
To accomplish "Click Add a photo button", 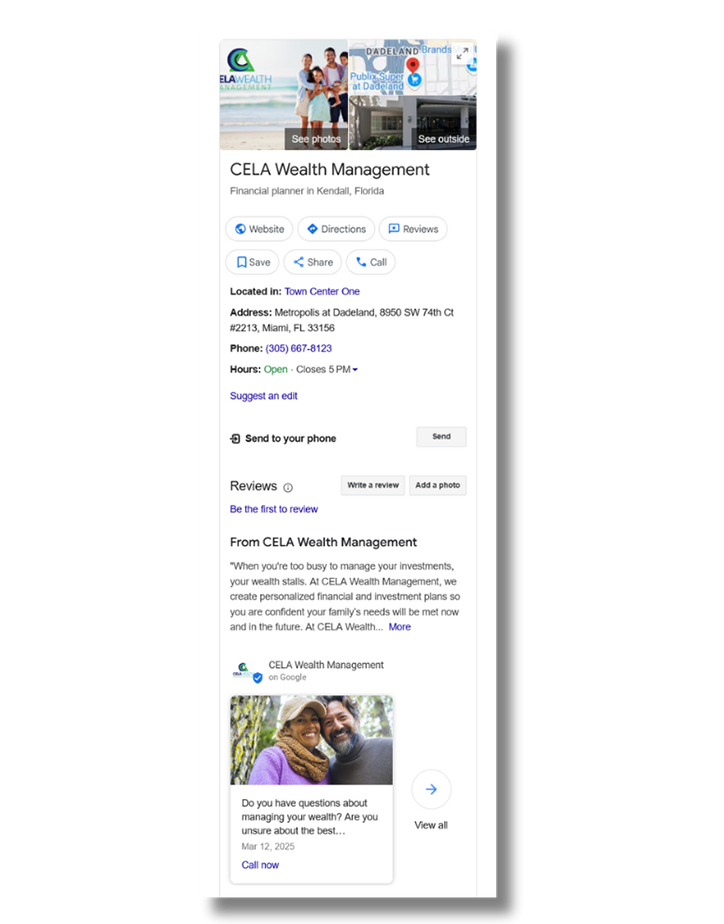I will (438, 485).
